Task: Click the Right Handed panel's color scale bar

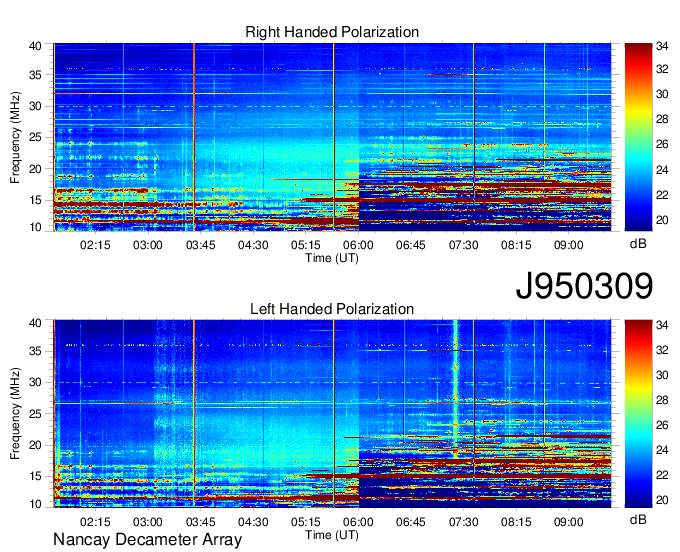Action: point(638,137)
